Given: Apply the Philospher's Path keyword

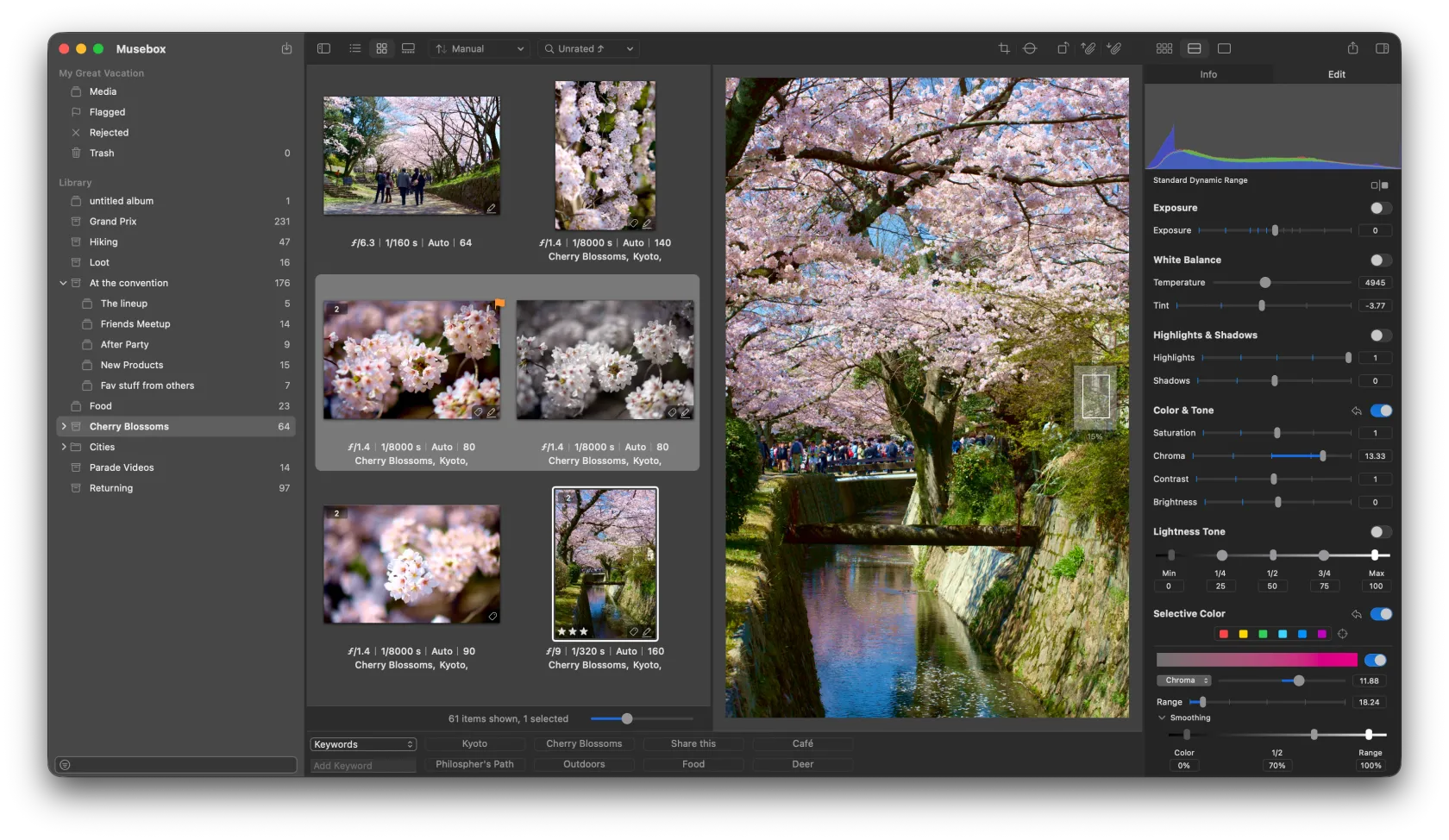Looking at the screenshot, I should [474, 764].
